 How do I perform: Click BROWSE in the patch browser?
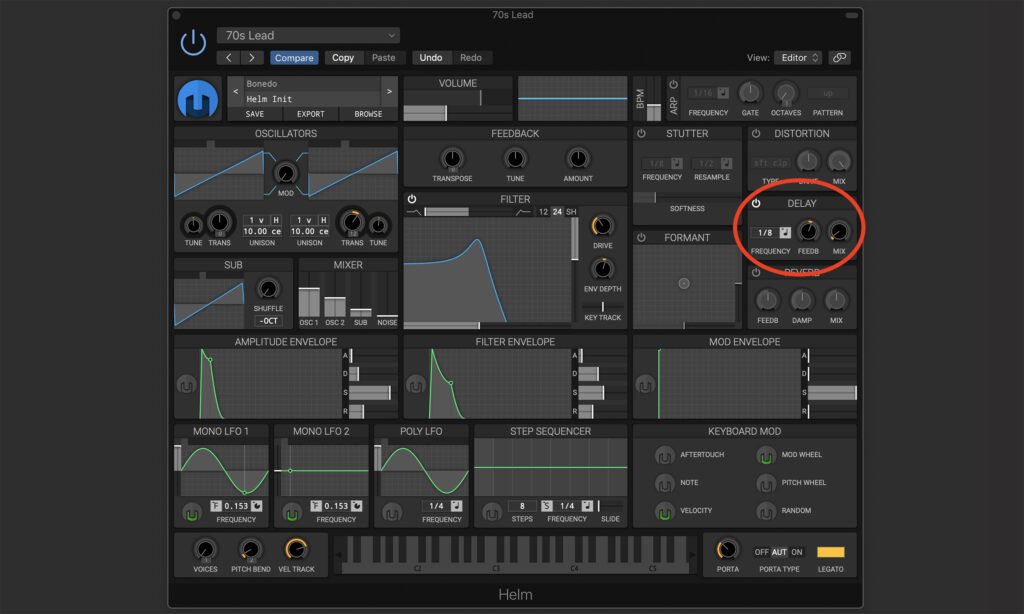point(368,114)
